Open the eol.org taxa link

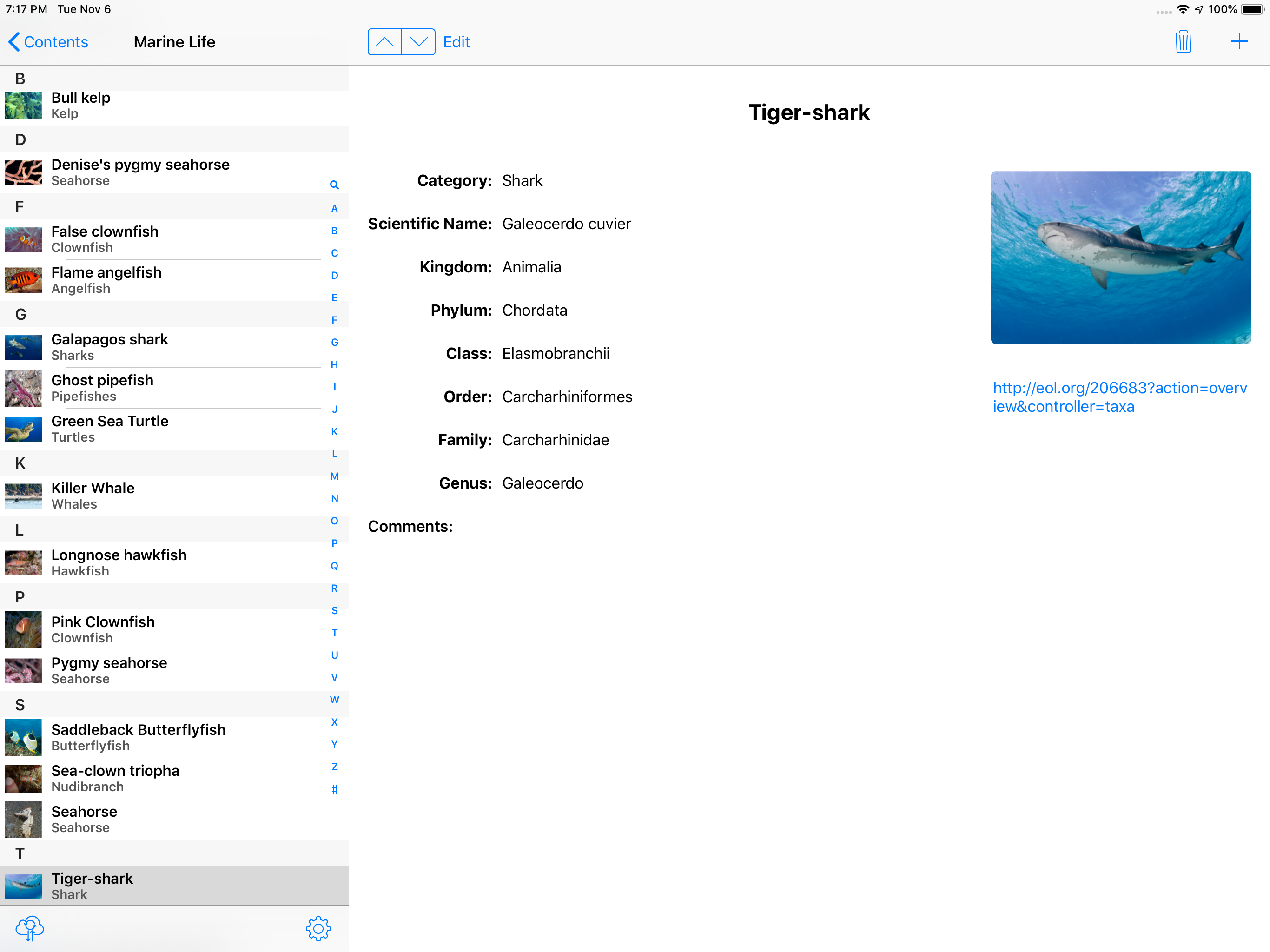(1119, 397)
